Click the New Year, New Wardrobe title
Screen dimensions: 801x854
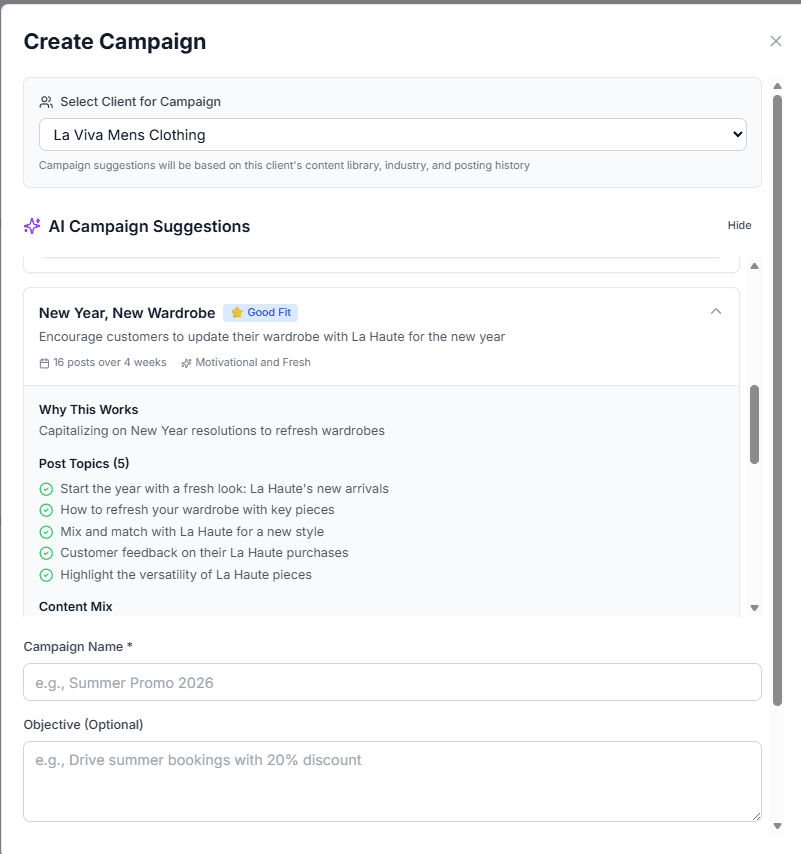[x=127, y=313]
